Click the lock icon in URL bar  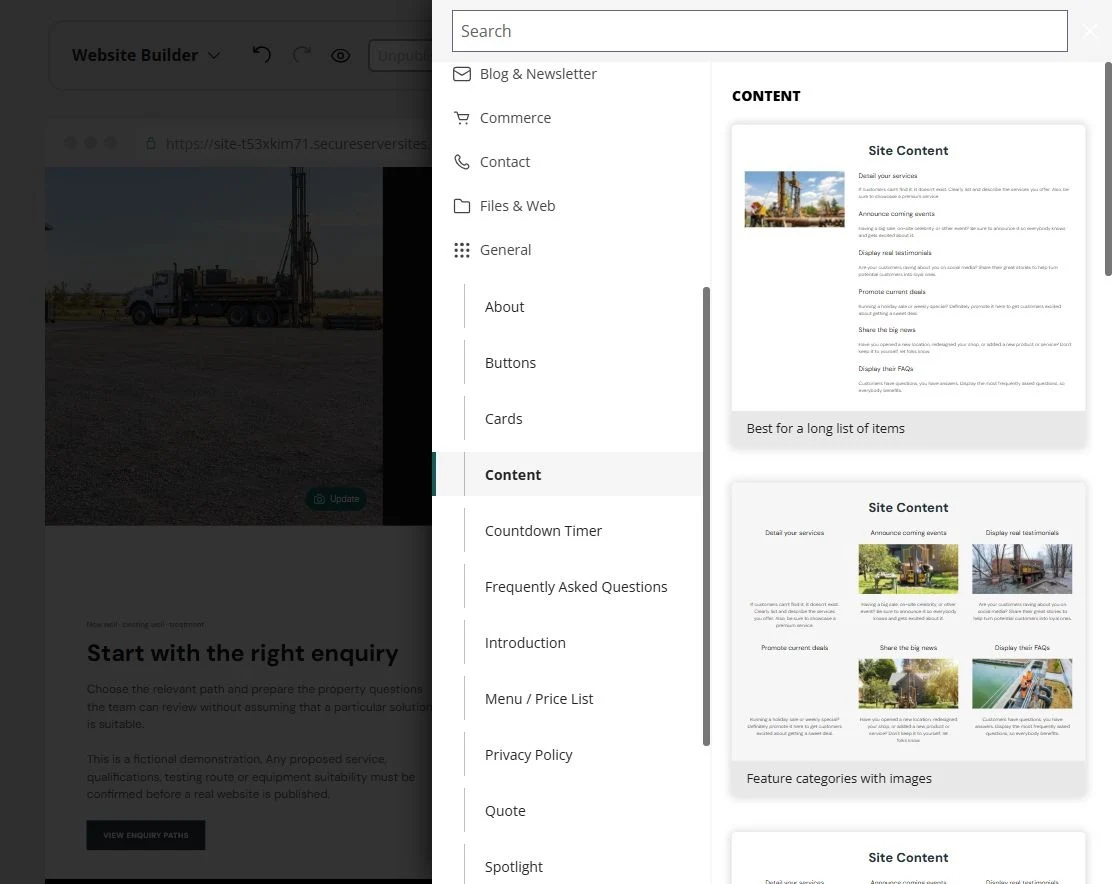coord(150,143)
